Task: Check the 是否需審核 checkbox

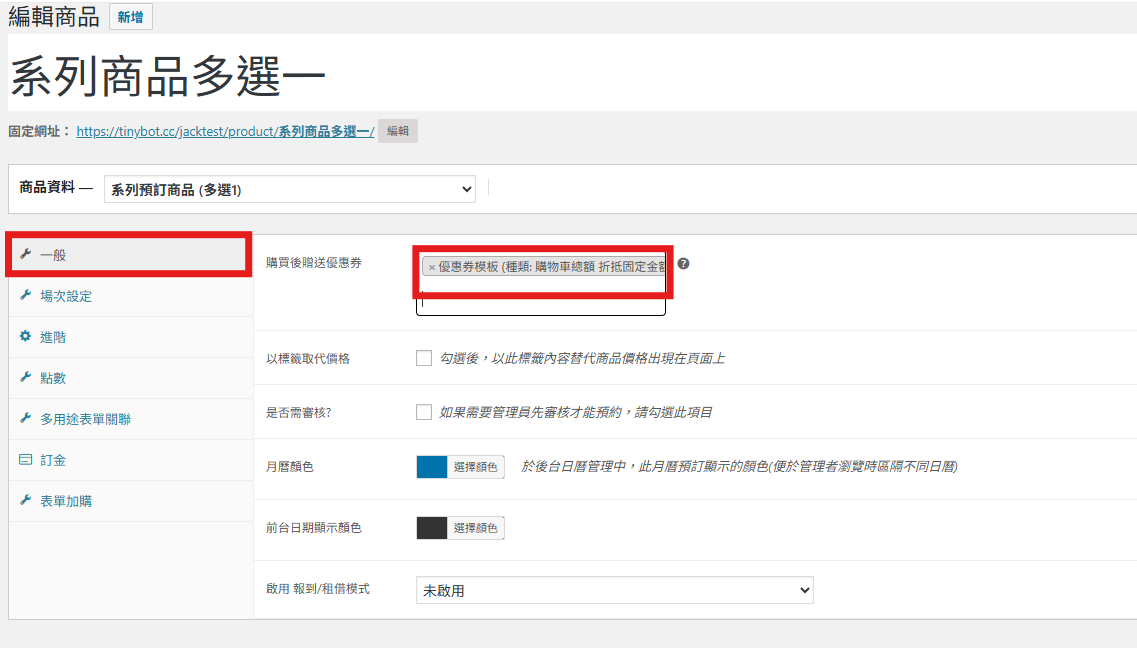Action: (x=424, y=412)
